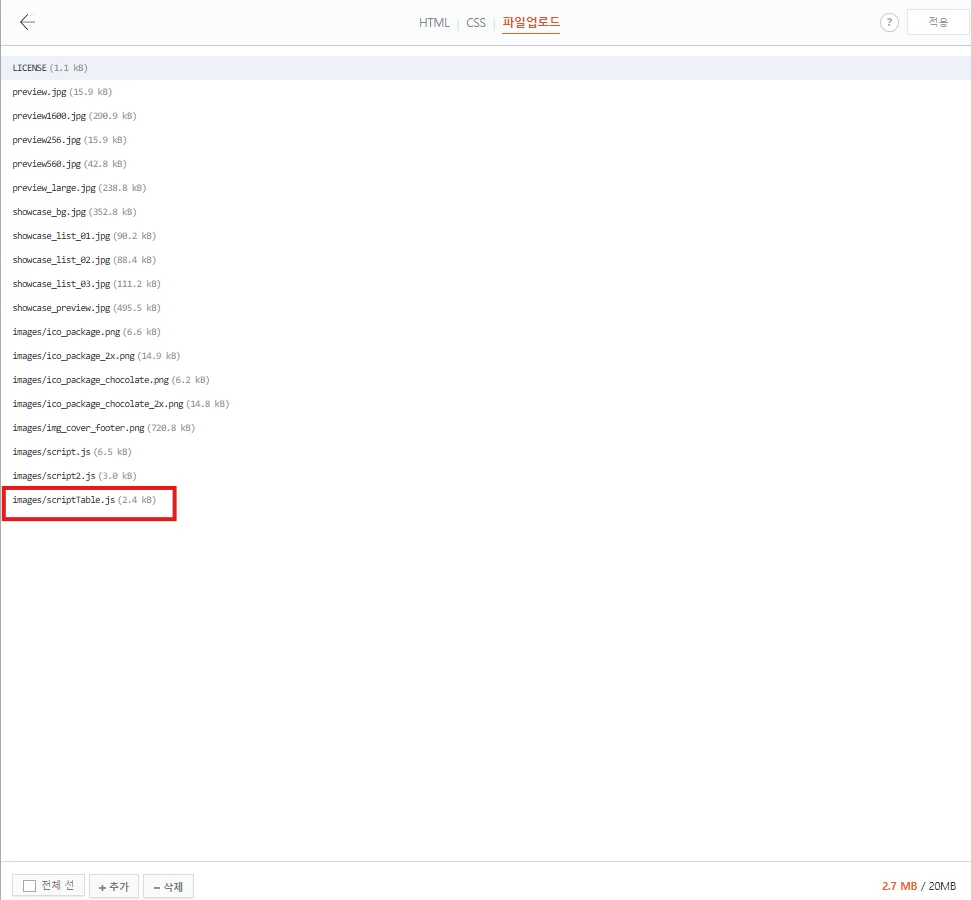Viewport: 971px width, 900px height.
Task: Select images/ico_package_chocolate.png file
Action: [111, 380]
